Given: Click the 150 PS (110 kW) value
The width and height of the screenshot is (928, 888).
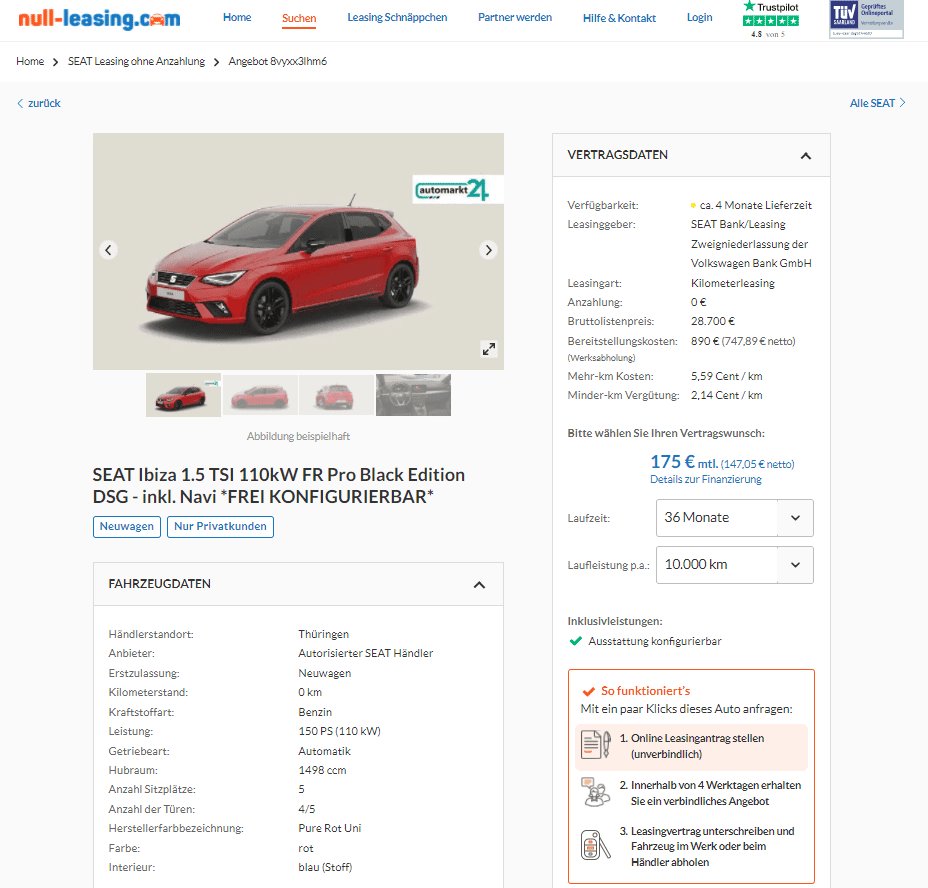Looking at the screenshot, I should click(x=339, y=731).
